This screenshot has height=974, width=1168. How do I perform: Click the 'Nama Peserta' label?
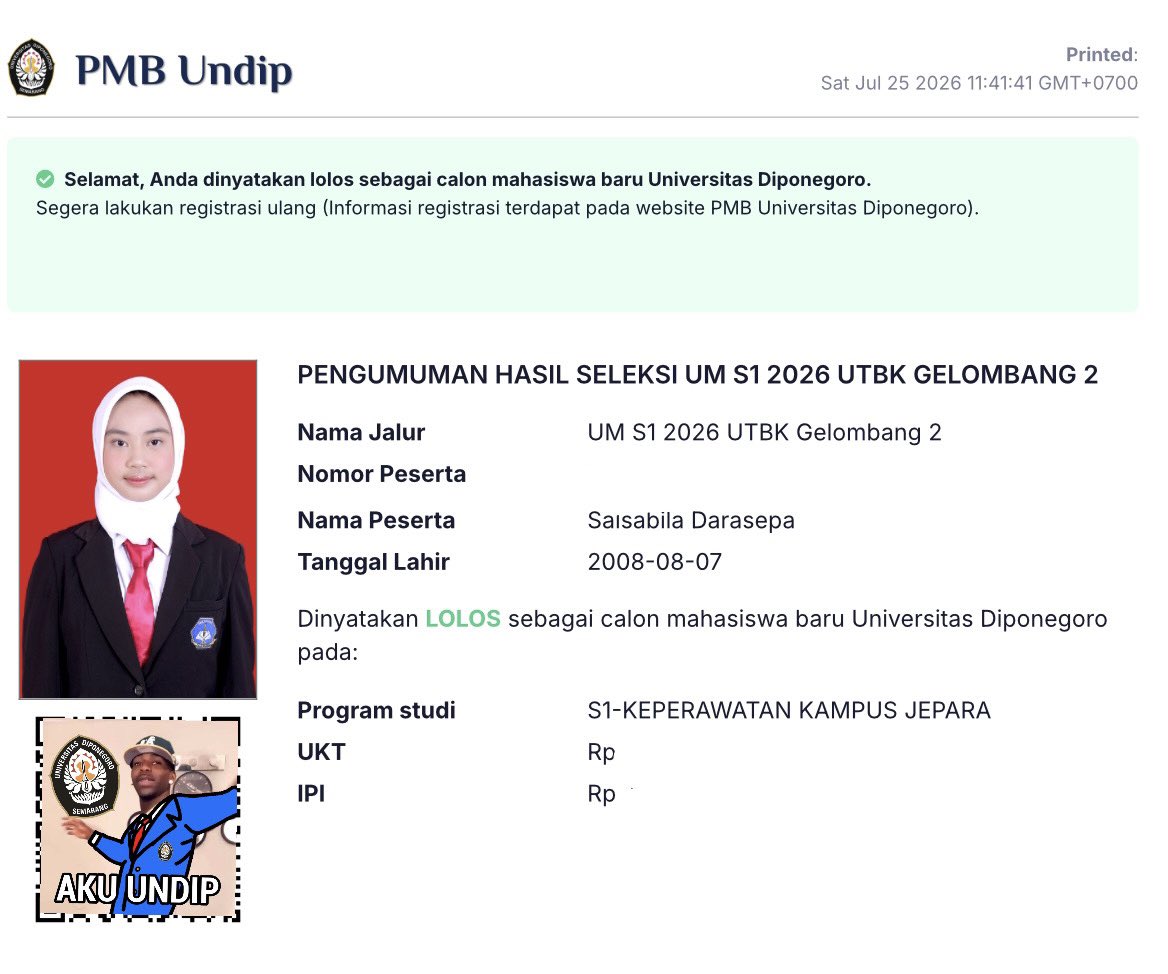click(x=376, y=521)
